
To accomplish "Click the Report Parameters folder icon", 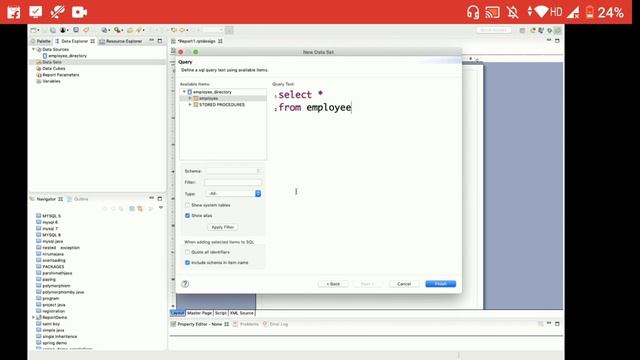I will pos(39,75).
